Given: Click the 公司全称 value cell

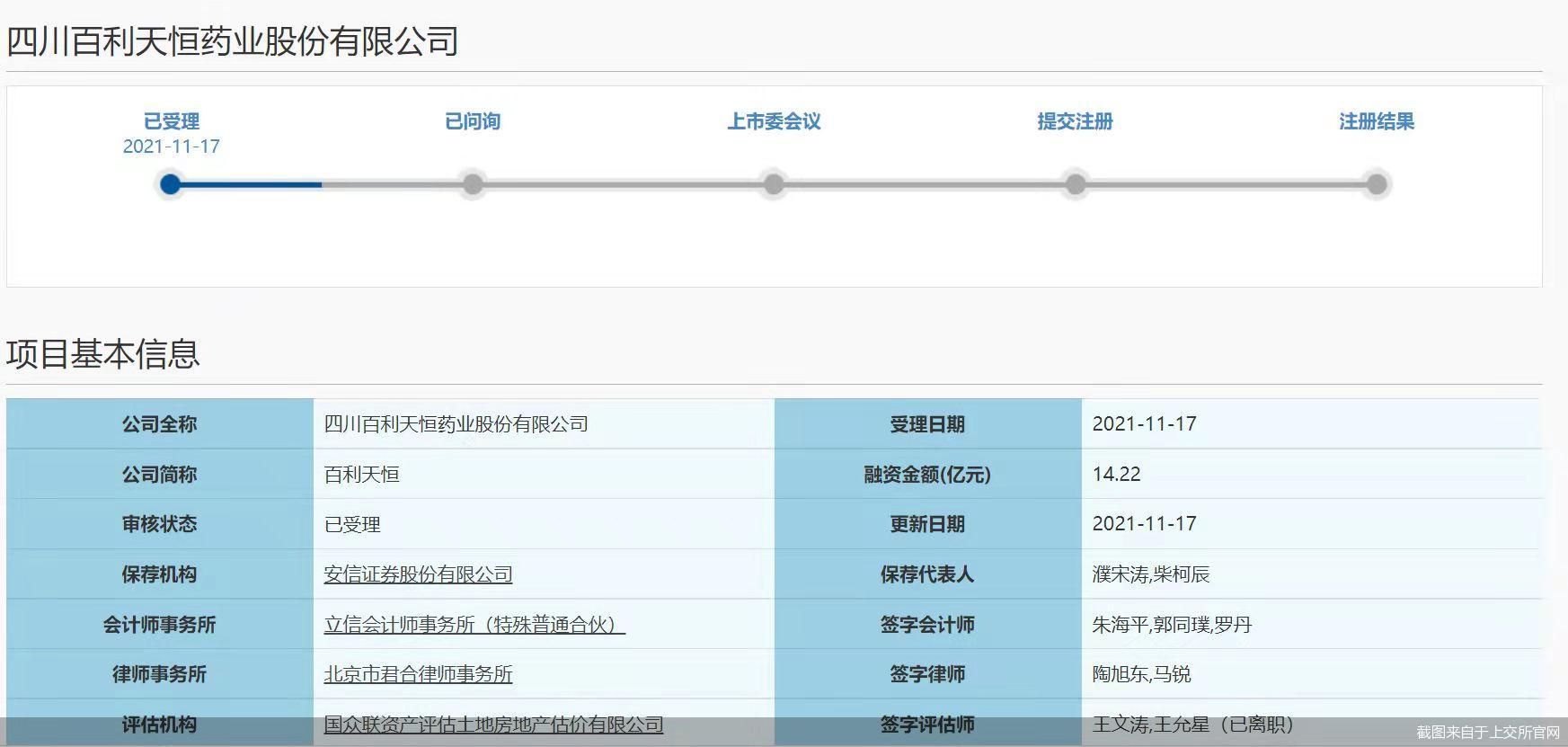Looking at the screenshot, I should tap(544, 424).
